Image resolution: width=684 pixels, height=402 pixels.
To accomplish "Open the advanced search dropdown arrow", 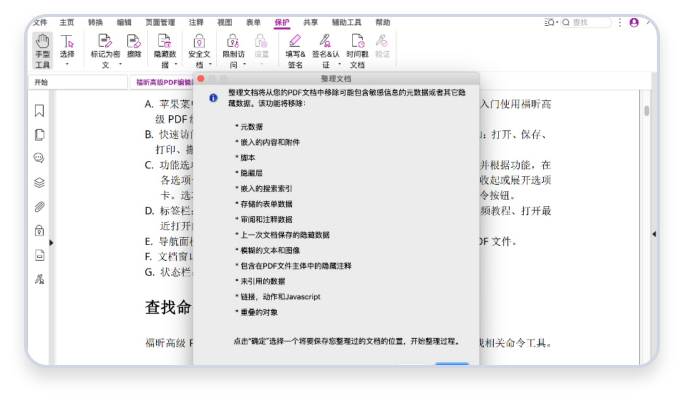I will (557, 22).
